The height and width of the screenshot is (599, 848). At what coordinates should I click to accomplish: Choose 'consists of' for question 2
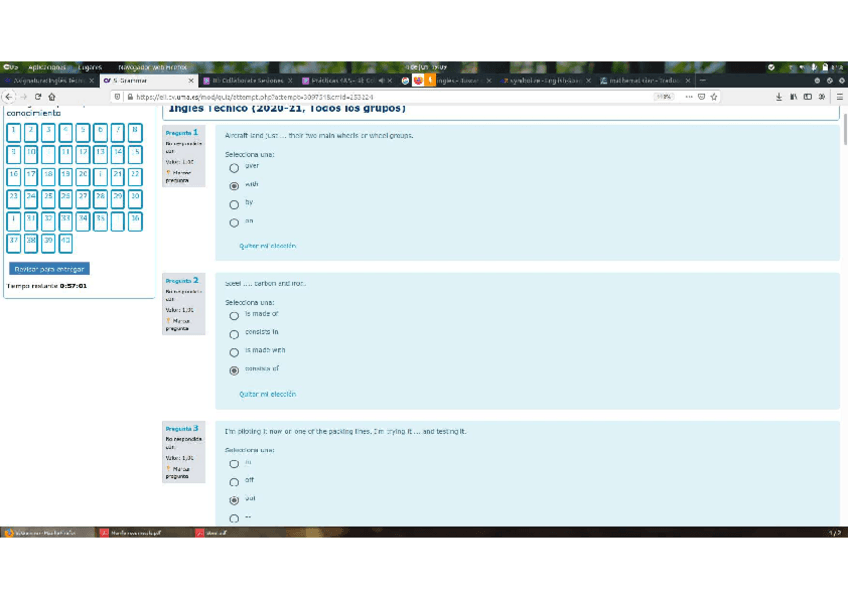[x=234, y=371]
